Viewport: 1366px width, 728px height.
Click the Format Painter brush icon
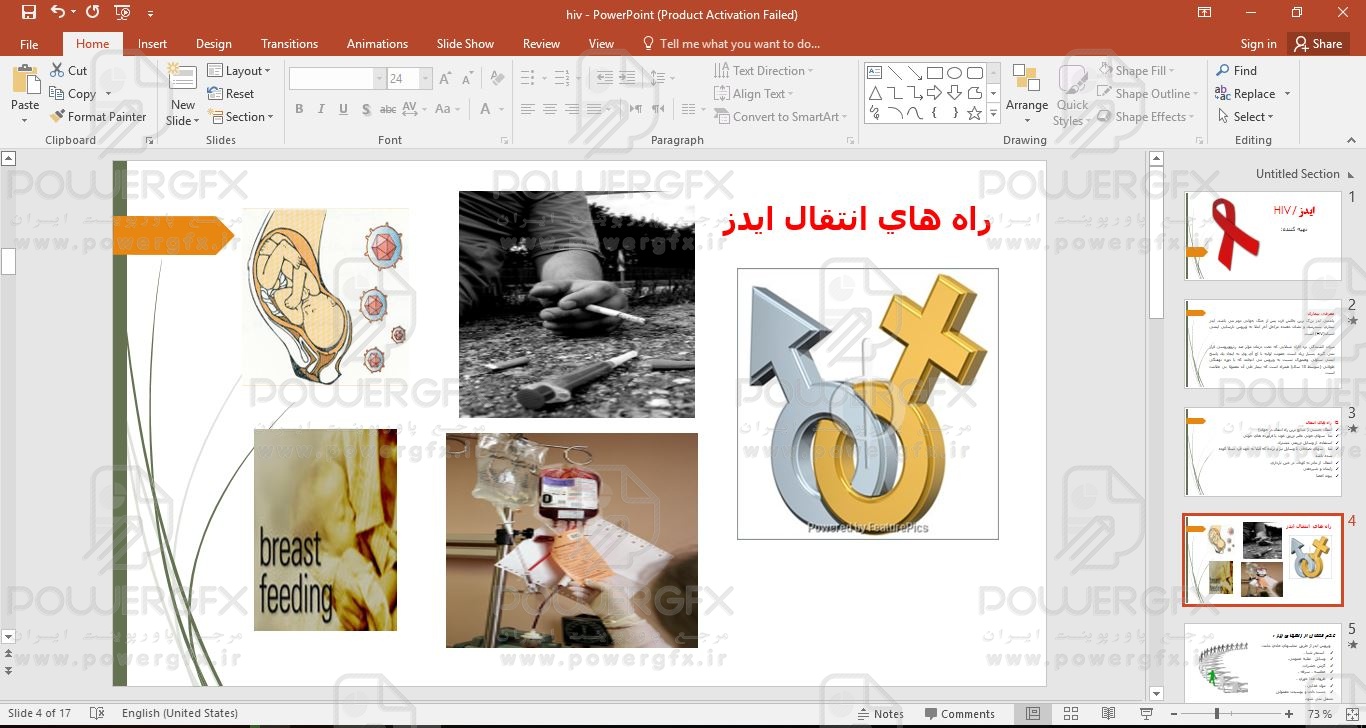coord(57,117)
